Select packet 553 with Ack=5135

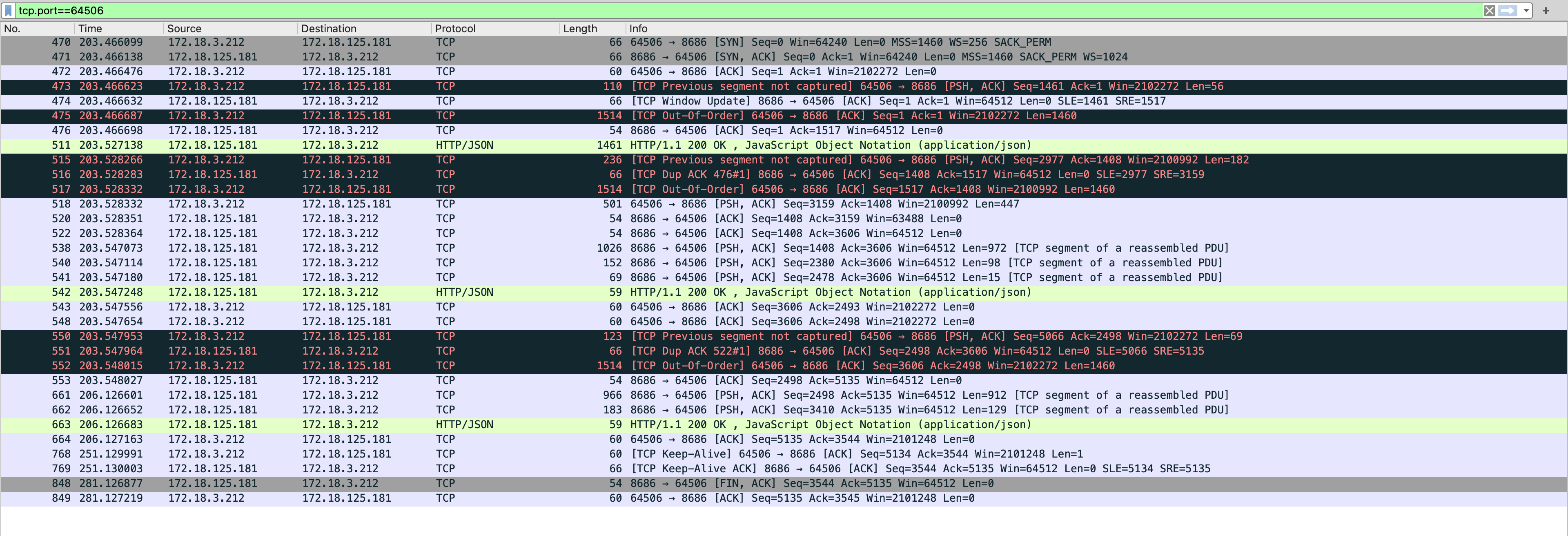point(784,381)
